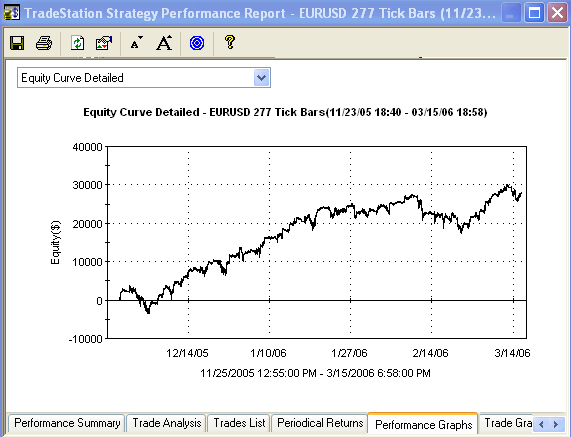571x437 pixels.
Task: Click the 1/27/06 date axis label
Action: tap(349, 353)
